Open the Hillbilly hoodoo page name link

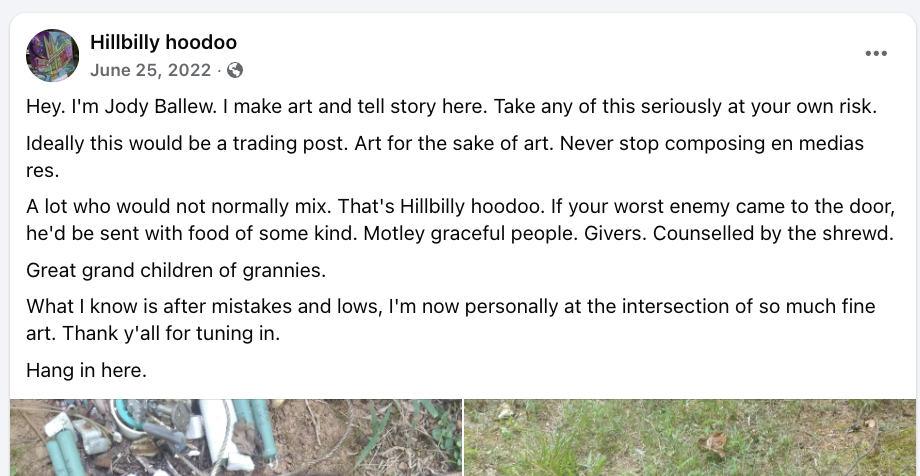[x=163, y=42]
